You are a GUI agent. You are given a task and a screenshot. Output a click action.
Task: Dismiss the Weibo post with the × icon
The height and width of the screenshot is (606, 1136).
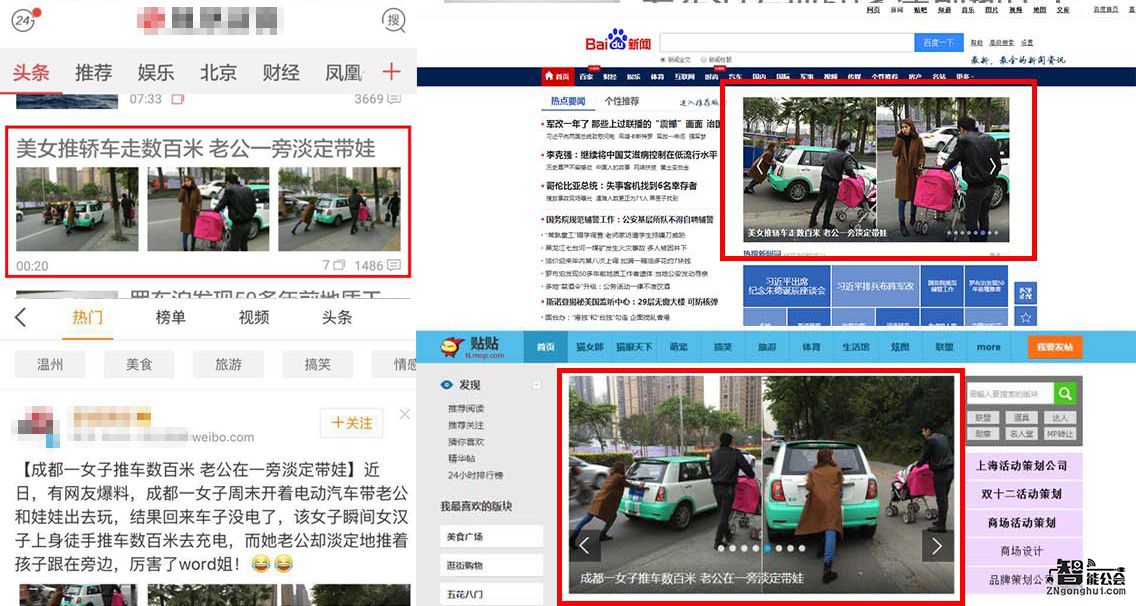click(x=404, y=414)
